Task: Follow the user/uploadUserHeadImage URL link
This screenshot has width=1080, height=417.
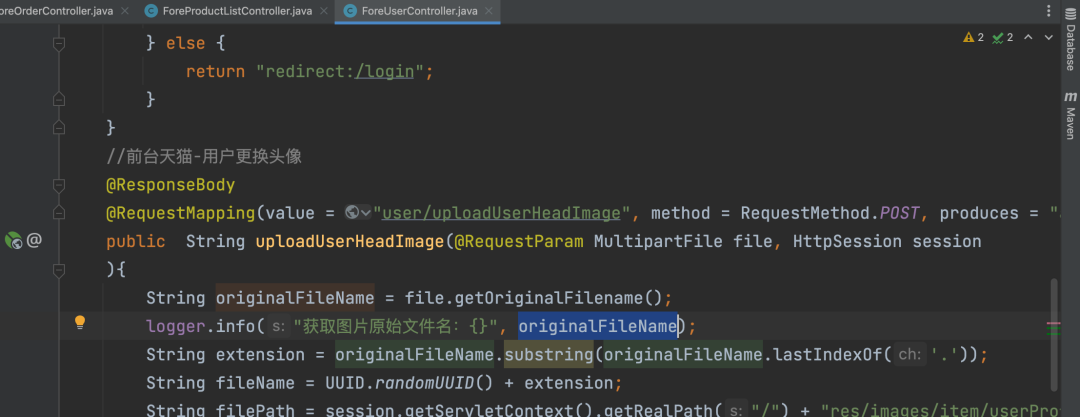Action: click(501, 213)
